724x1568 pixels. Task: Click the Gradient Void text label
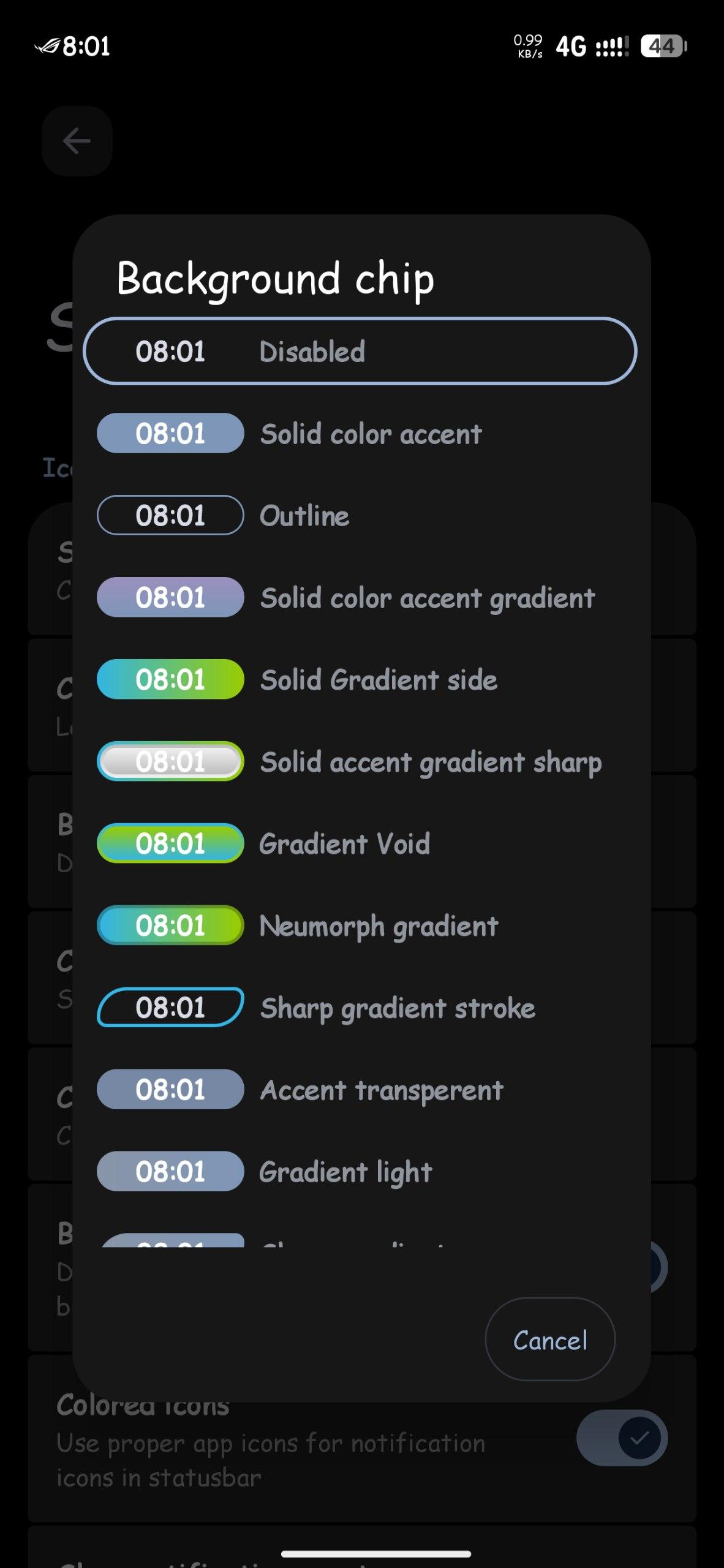tap(344, 844)
